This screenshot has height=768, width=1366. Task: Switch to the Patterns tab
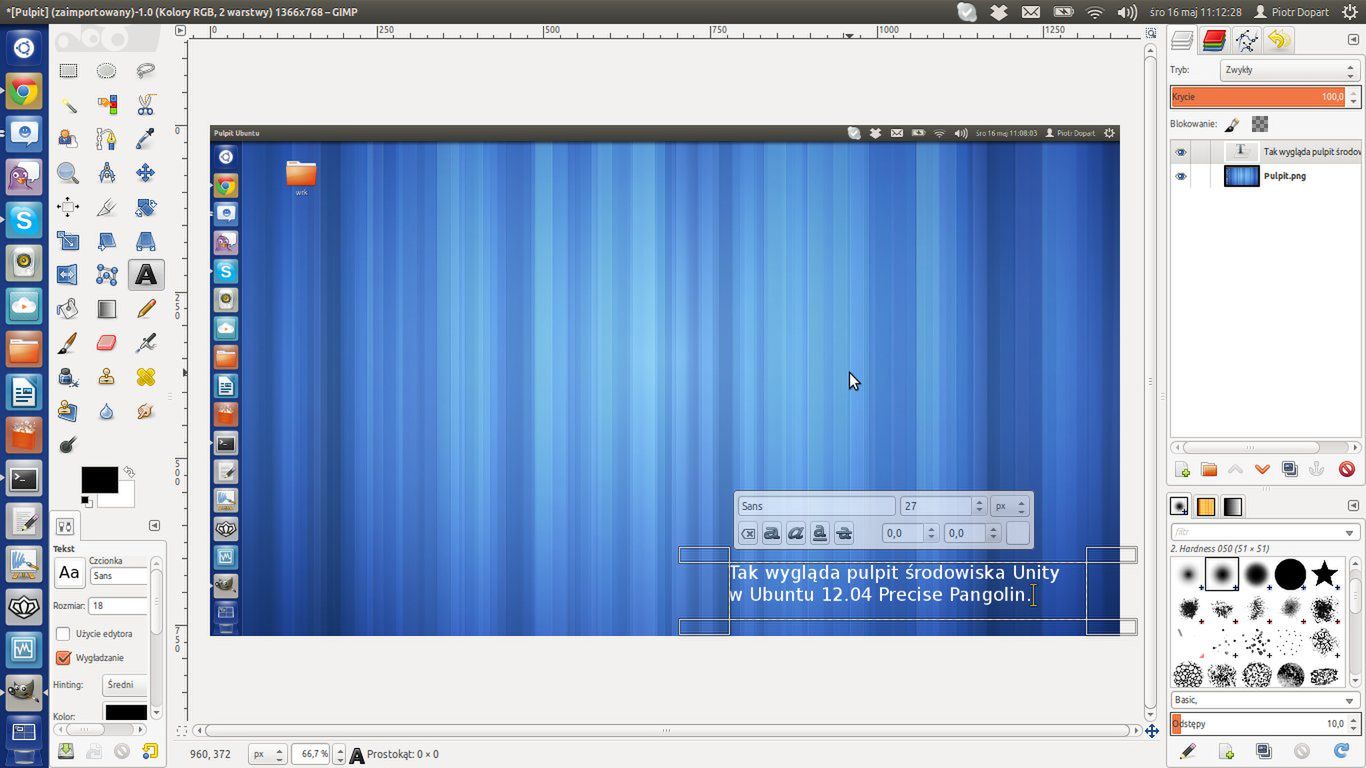click(1206, 507)
